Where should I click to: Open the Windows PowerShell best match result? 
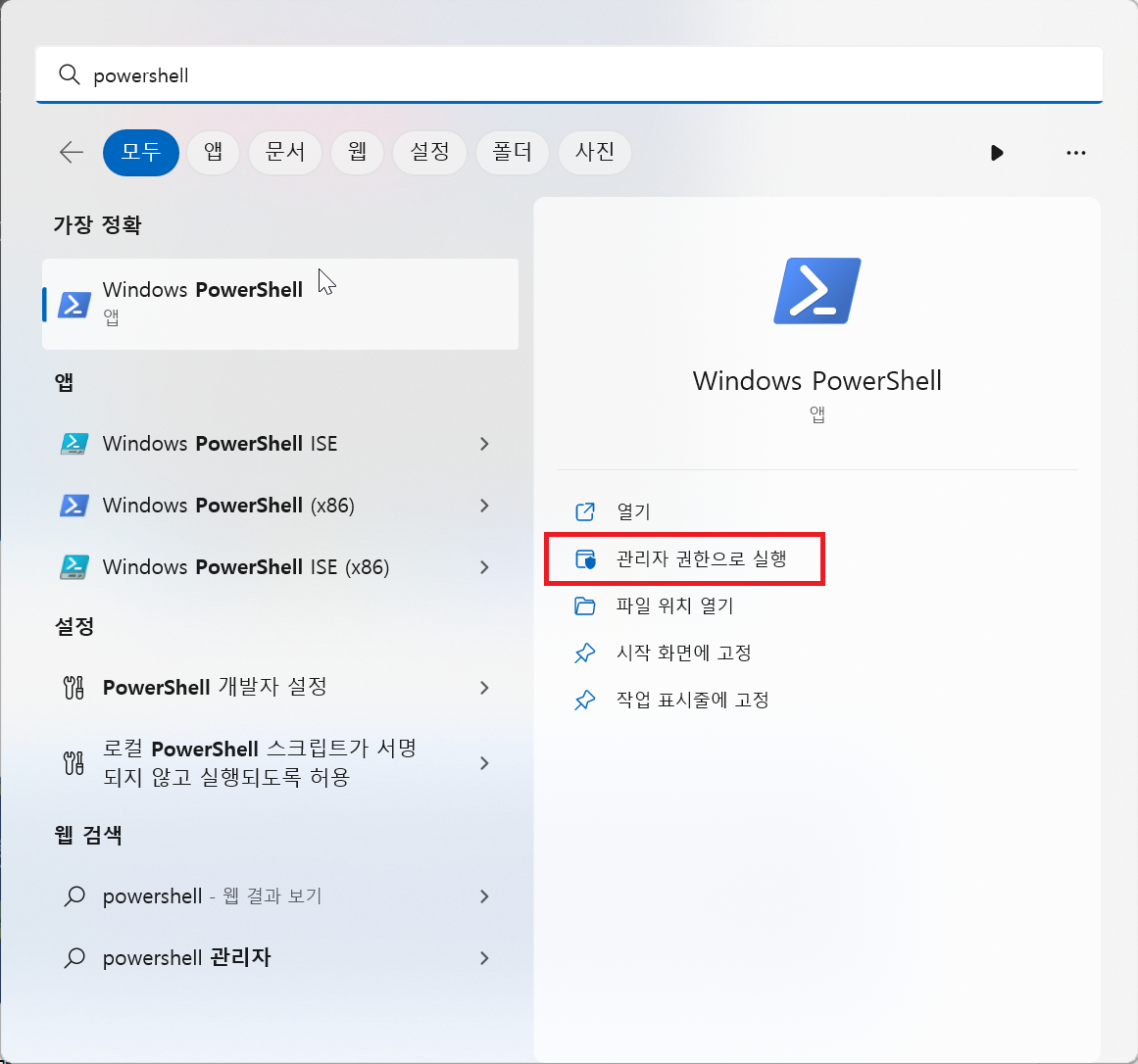pyautogui.click(x=280, y=304)
